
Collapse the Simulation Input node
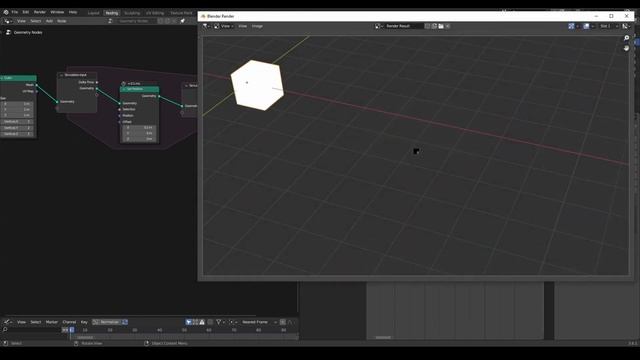[62, 75]
